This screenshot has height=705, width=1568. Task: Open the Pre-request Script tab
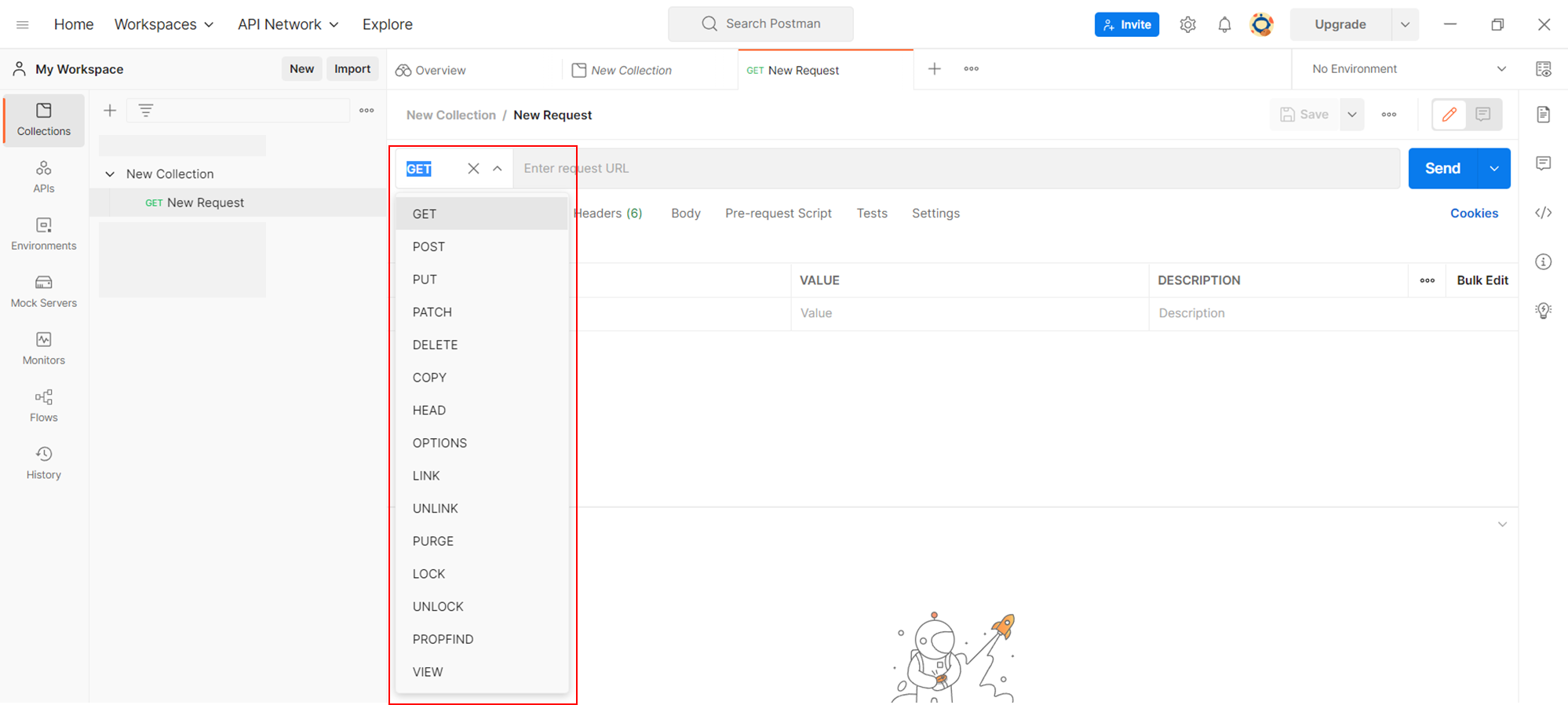[779, 214]
